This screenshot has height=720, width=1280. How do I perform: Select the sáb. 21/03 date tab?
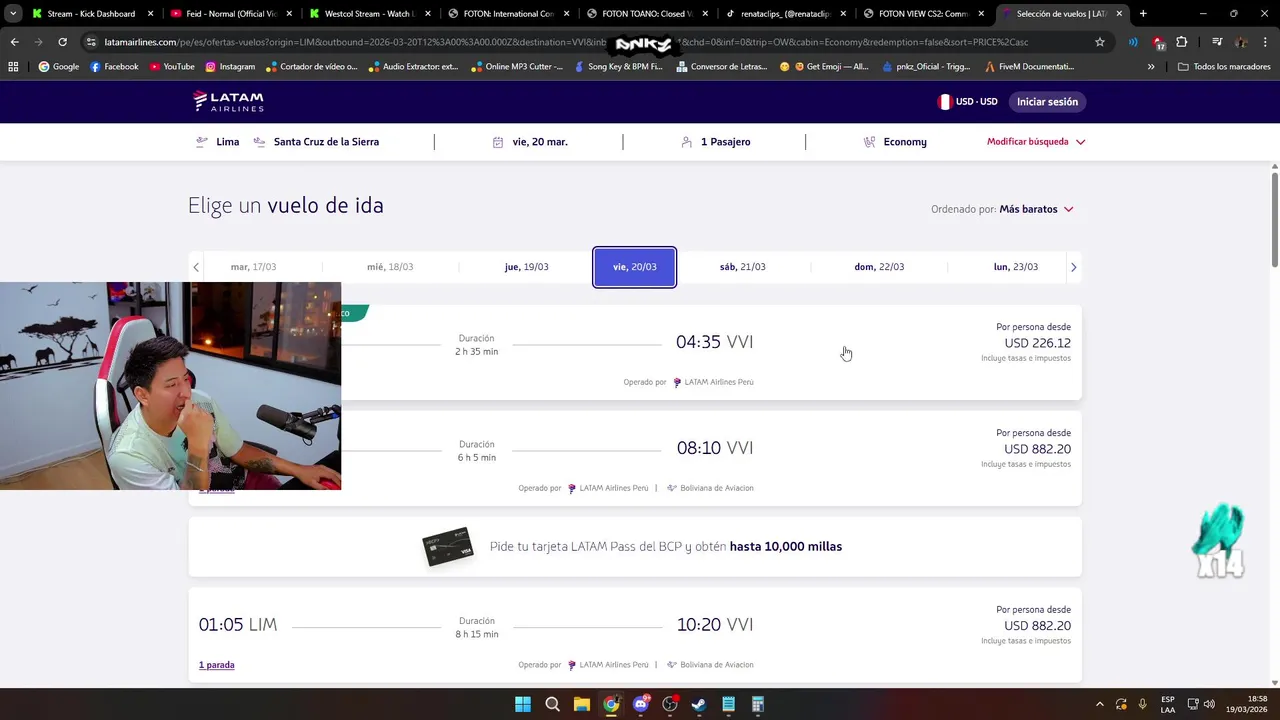click(x=743, y=267)
